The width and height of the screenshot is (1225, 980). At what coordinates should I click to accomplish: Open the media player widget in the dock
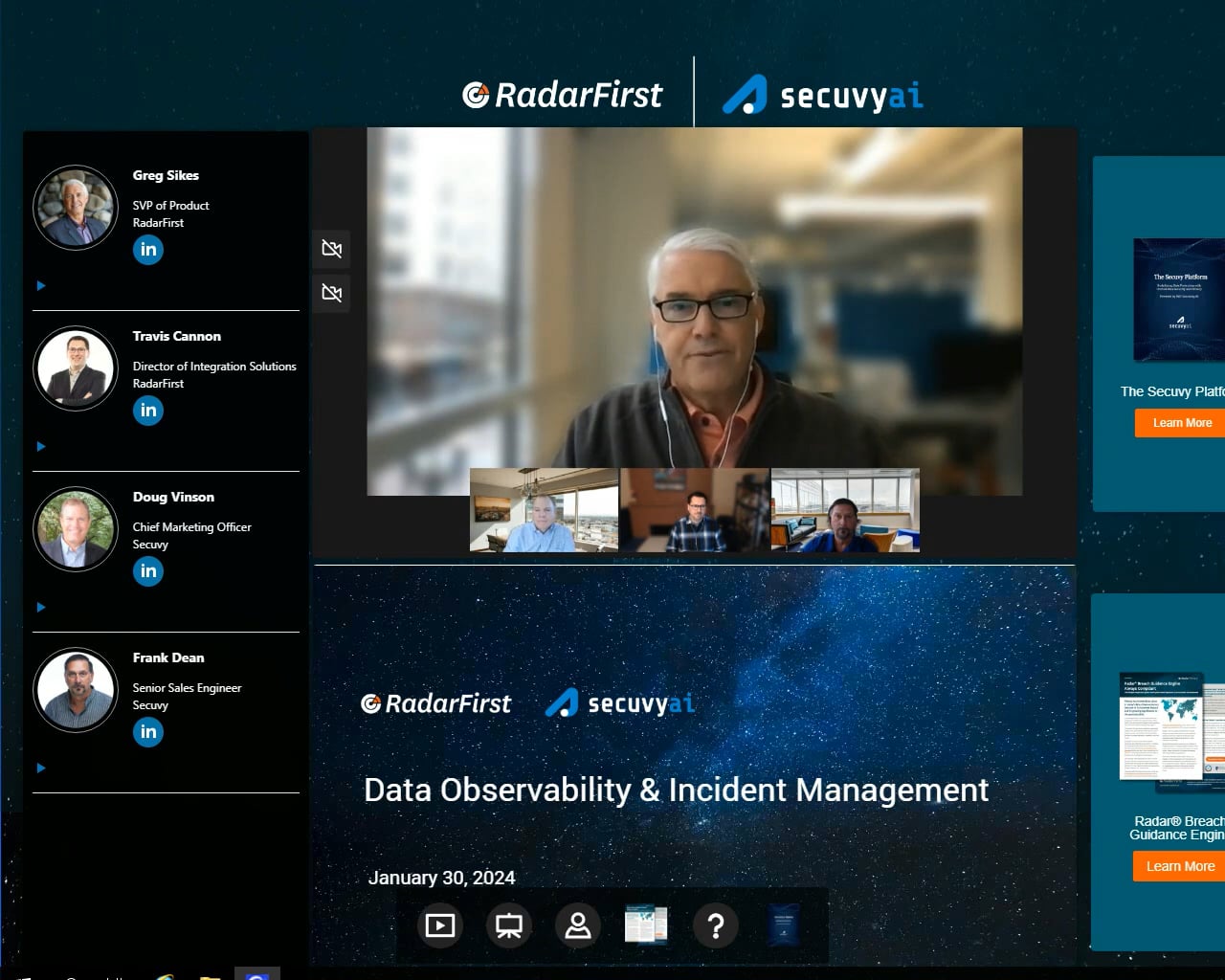(x=440, y=925)
